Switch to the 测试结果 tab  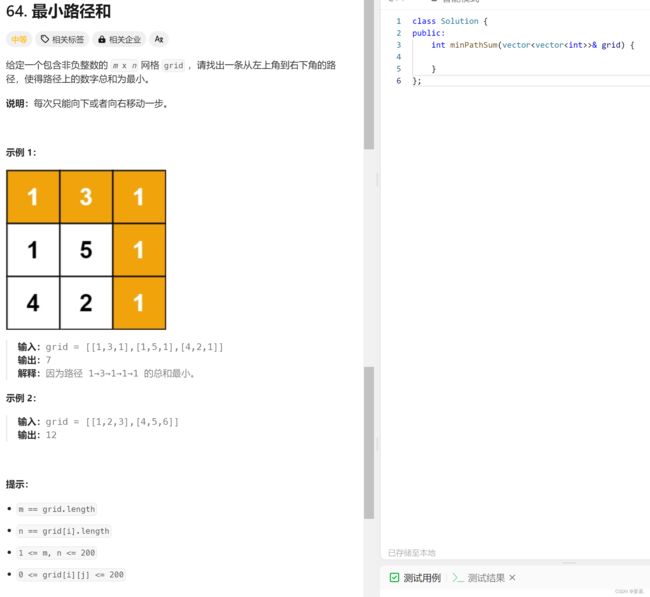(x=479, y=578)
